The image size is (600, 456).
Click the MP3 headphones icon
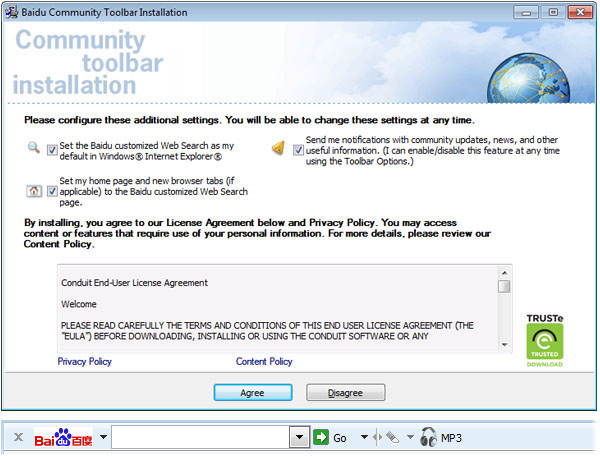coord(428,437)
